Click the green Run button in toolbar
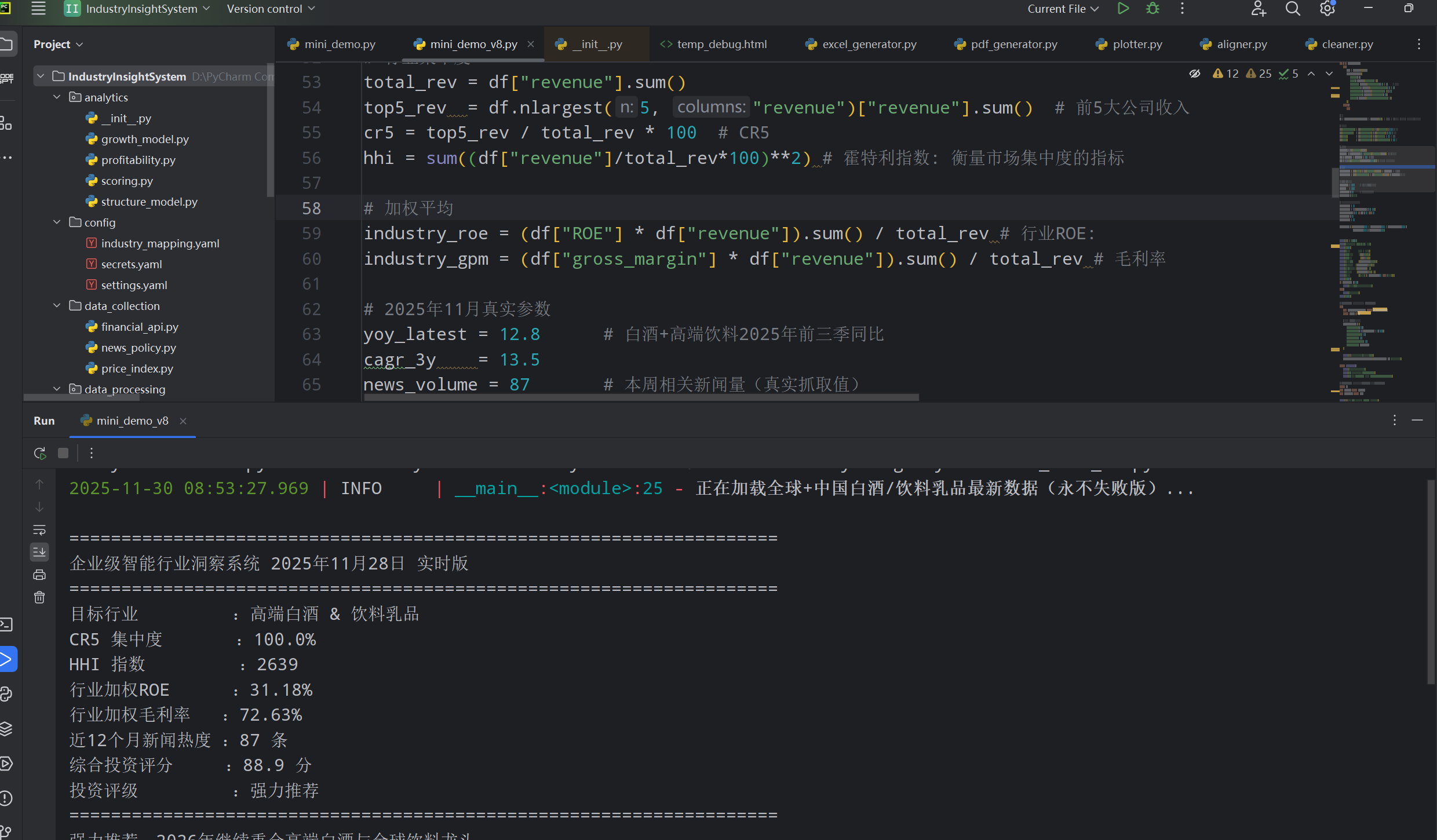 pos(1123,9)
